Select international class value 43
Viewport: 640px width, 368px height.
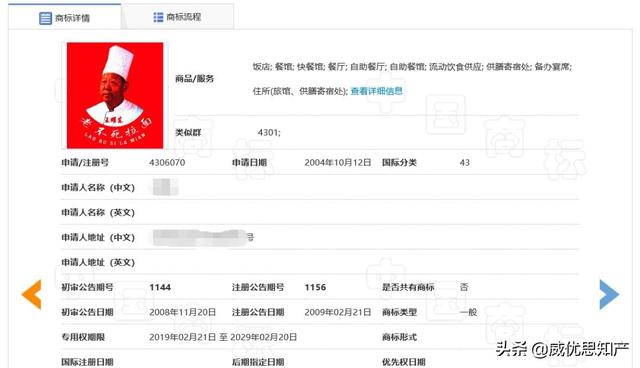(464, 162)
